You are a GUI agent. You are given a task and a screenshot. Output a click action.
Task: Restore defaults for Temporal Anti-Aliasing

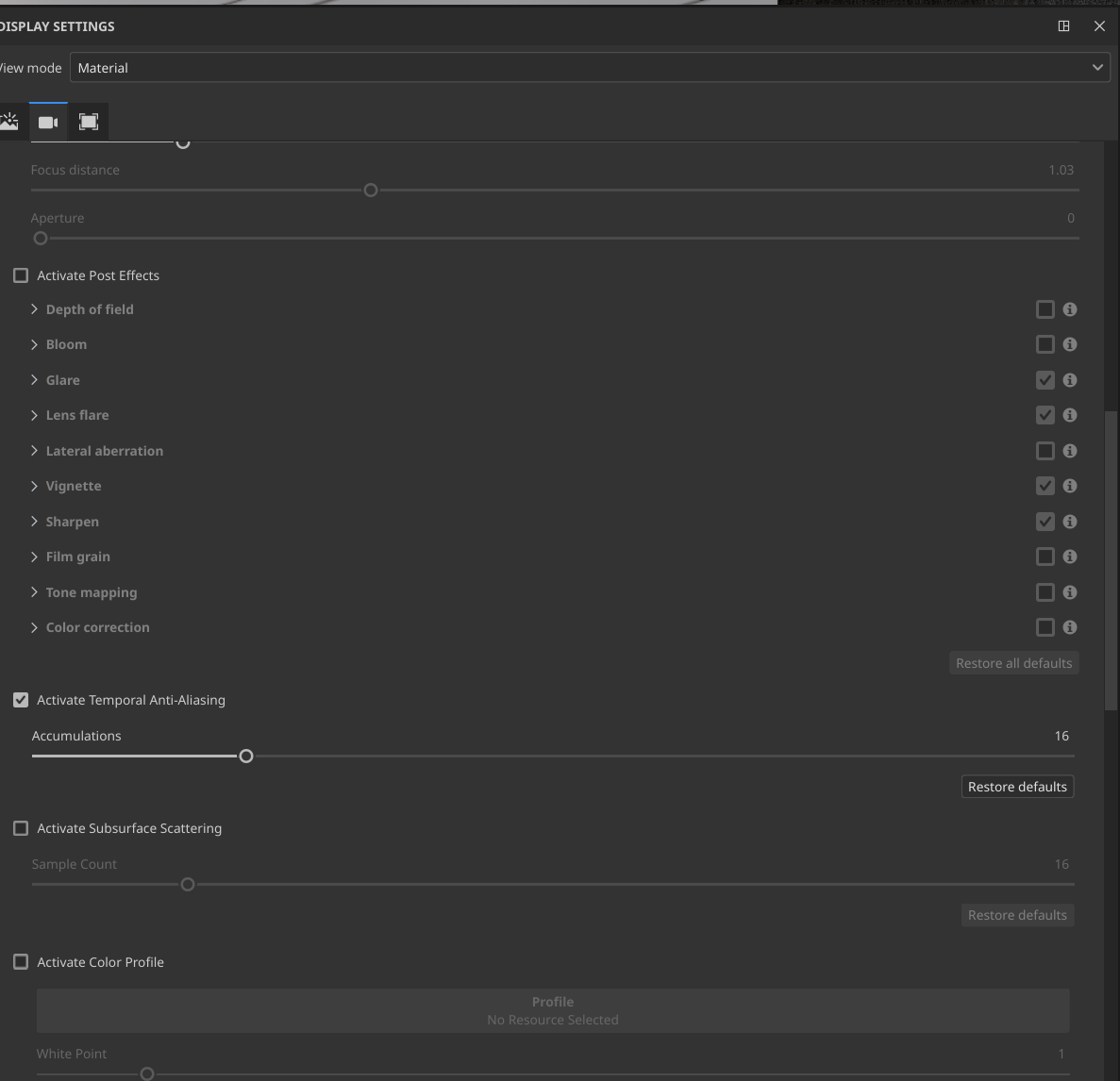coord(1017,786)
